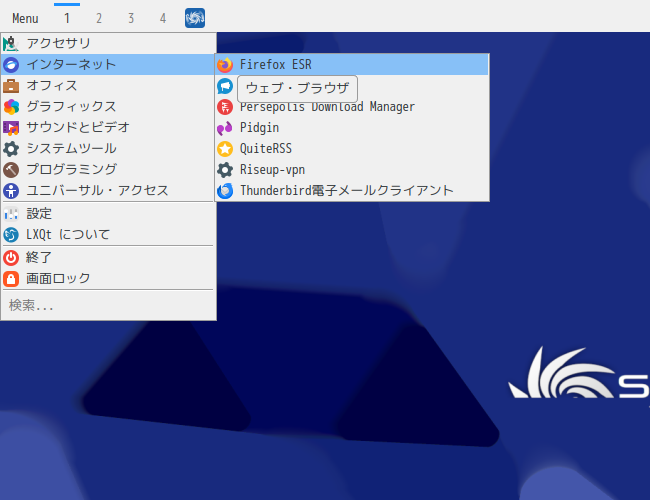Open the ユニバーサル・アクセス submenu

[109, 191]
